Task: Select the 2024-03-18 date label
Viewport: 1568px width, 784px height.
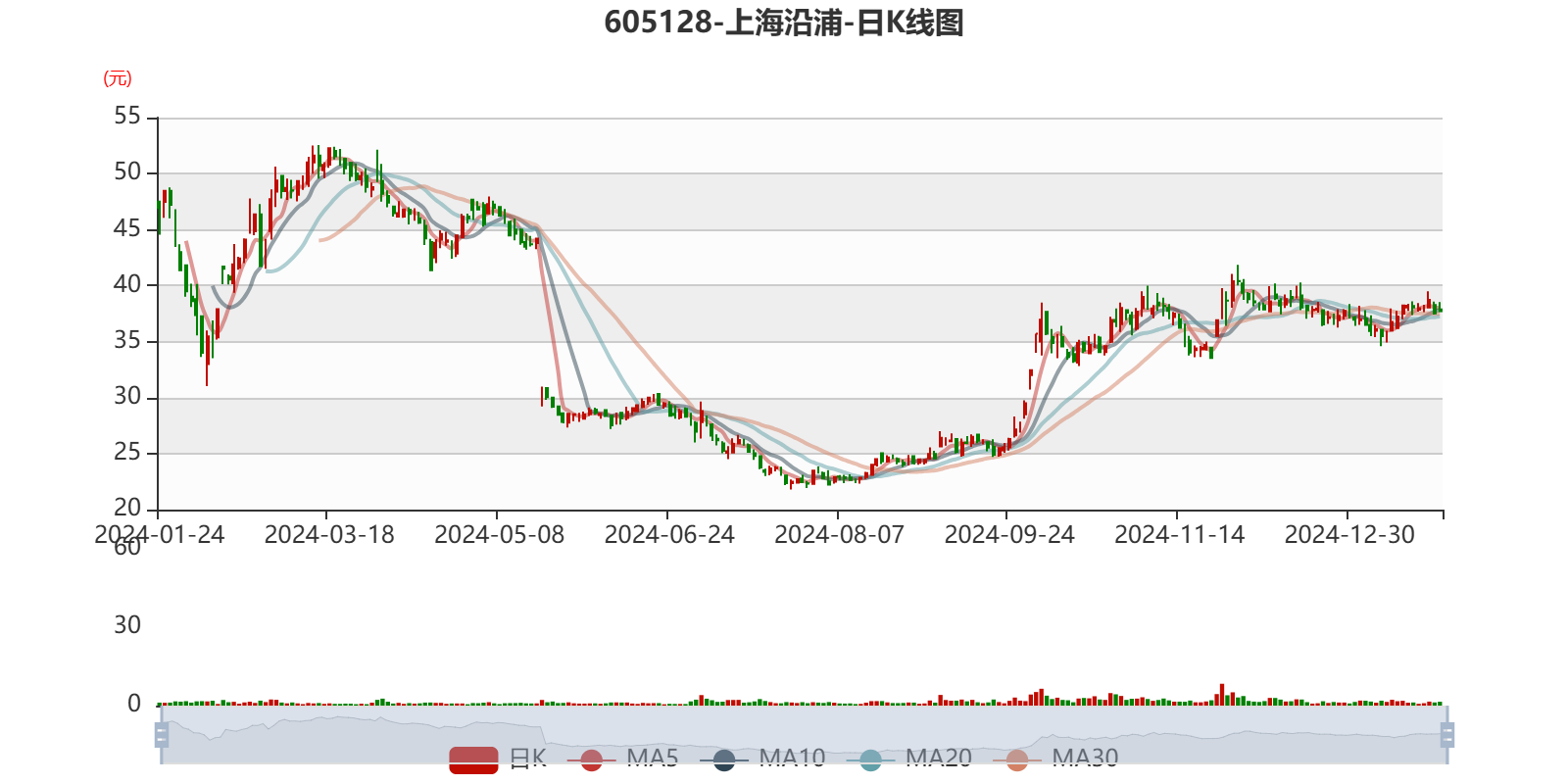Action: [x=329, y=535]
